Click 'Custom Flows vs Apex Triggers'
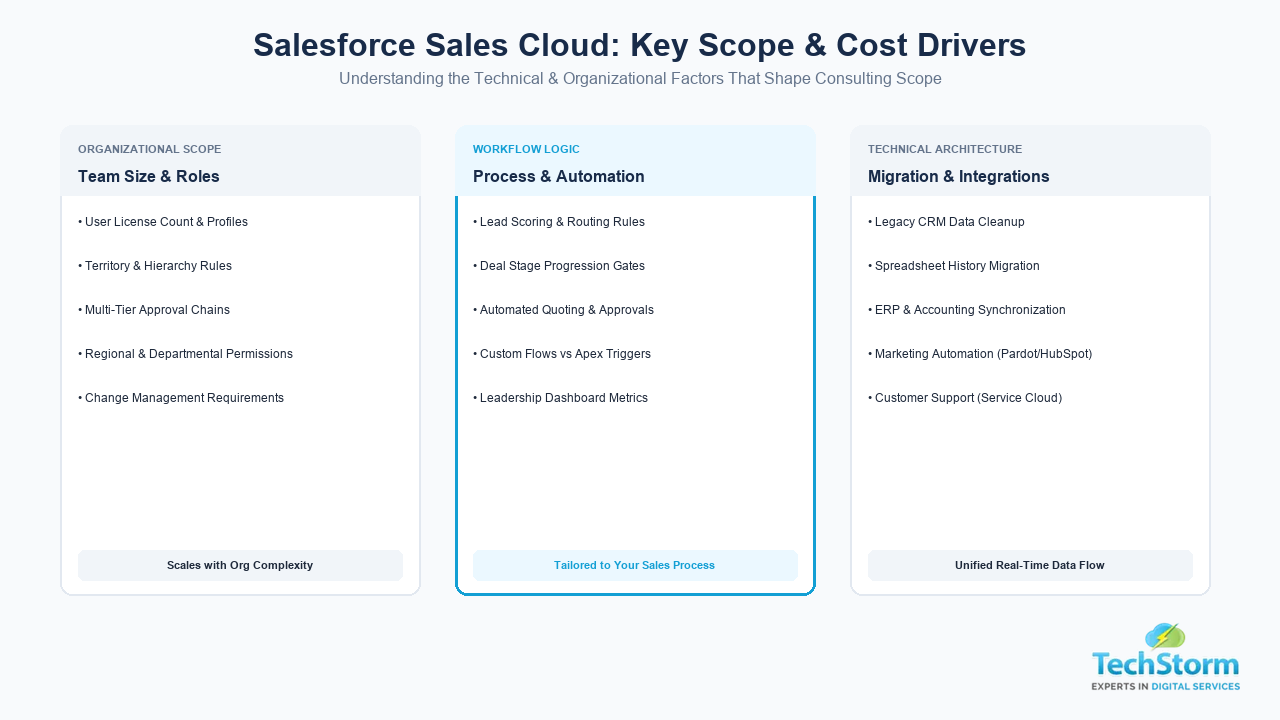 [562, 354]
